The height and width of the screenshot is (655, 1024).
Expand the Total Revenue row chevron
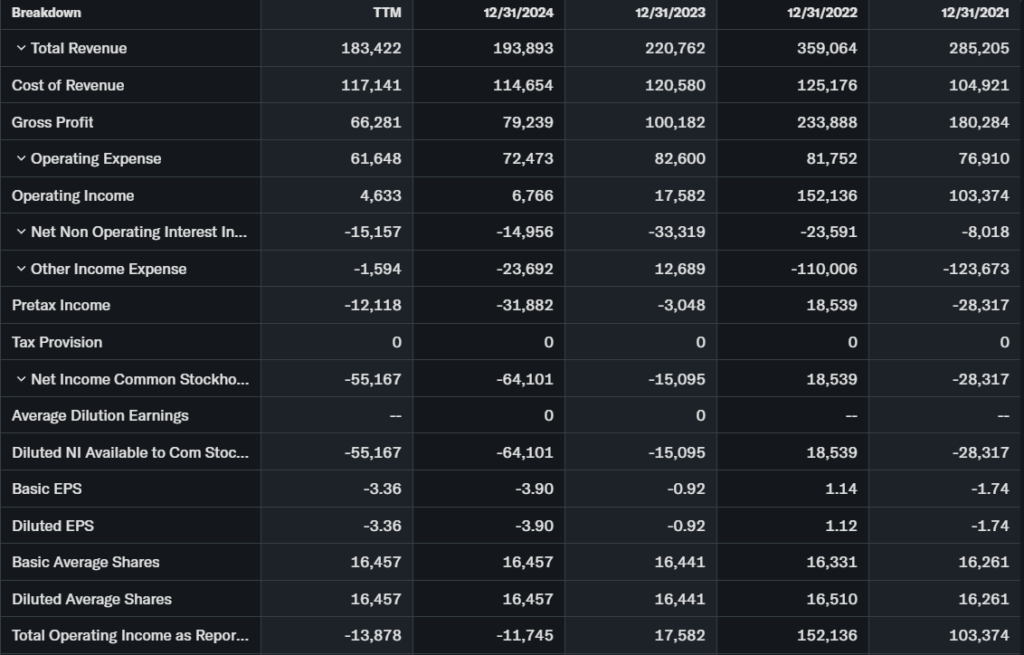pos(21,48)
